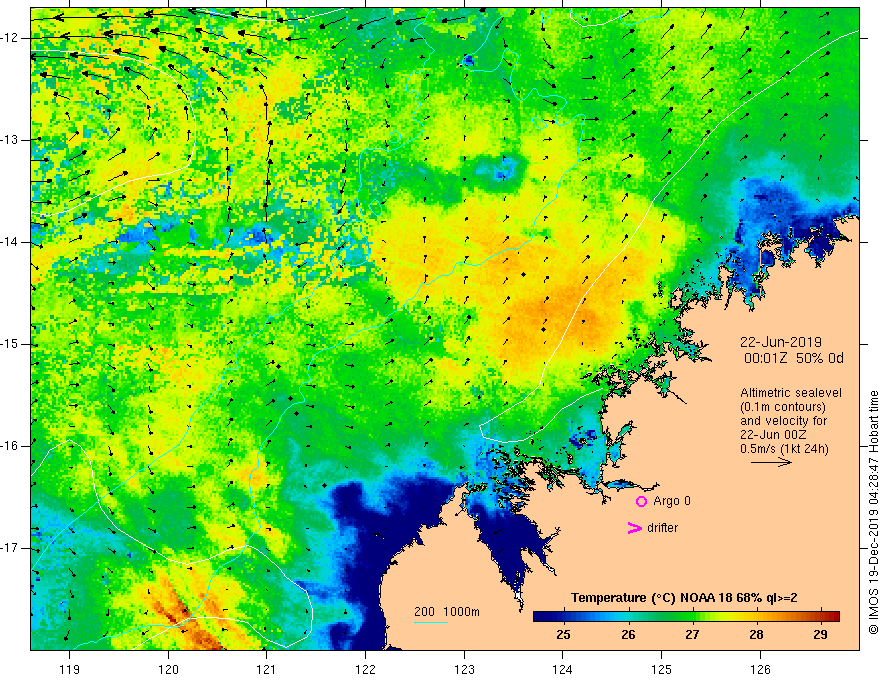Image resolution: width=880 pixels, height=680 pixels.
Task: Click the 200 1000m depth label
Action: (x=447, y=612)
